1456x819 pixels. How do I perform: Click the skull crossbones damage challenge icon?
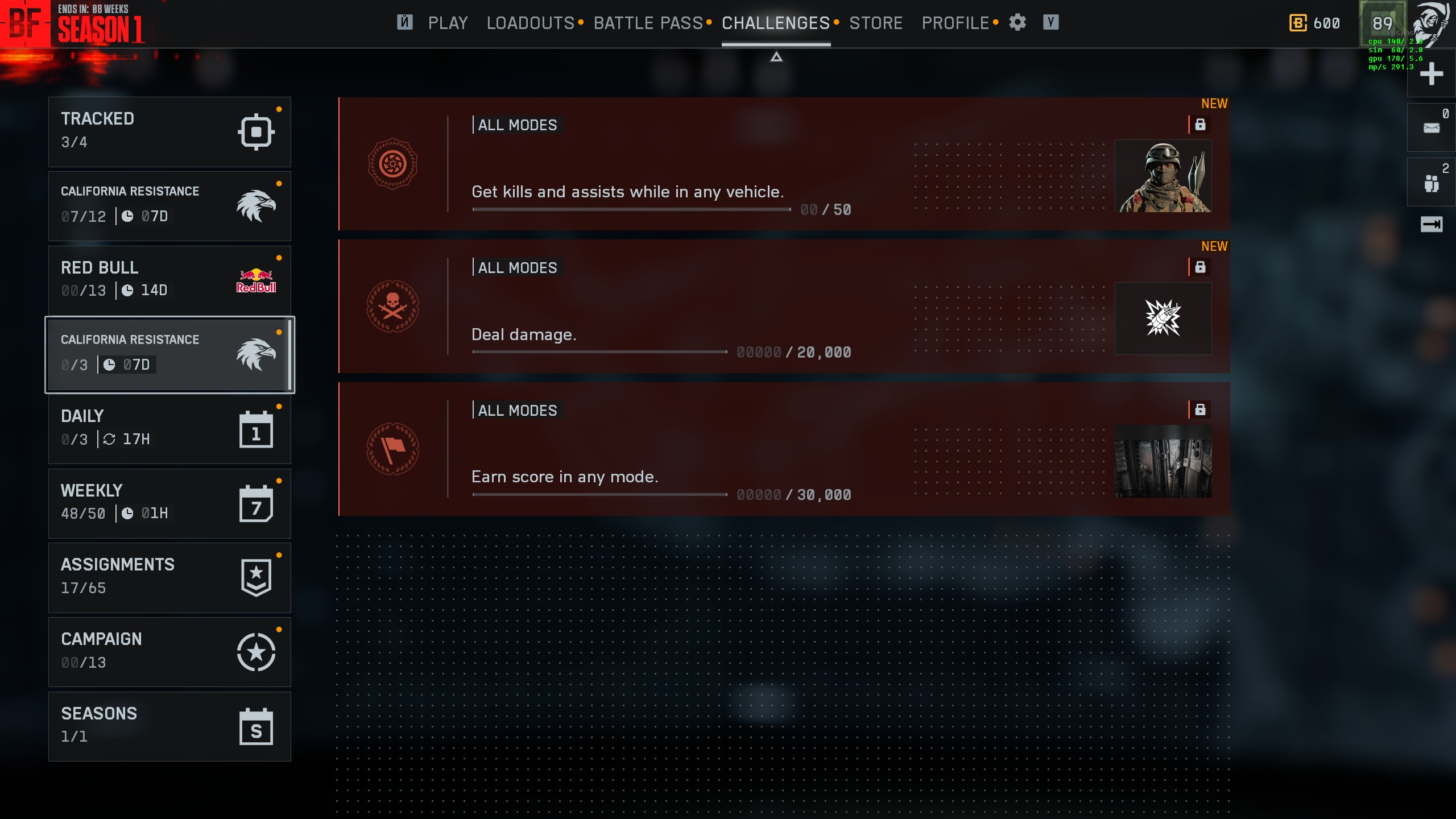click(392, 307)
